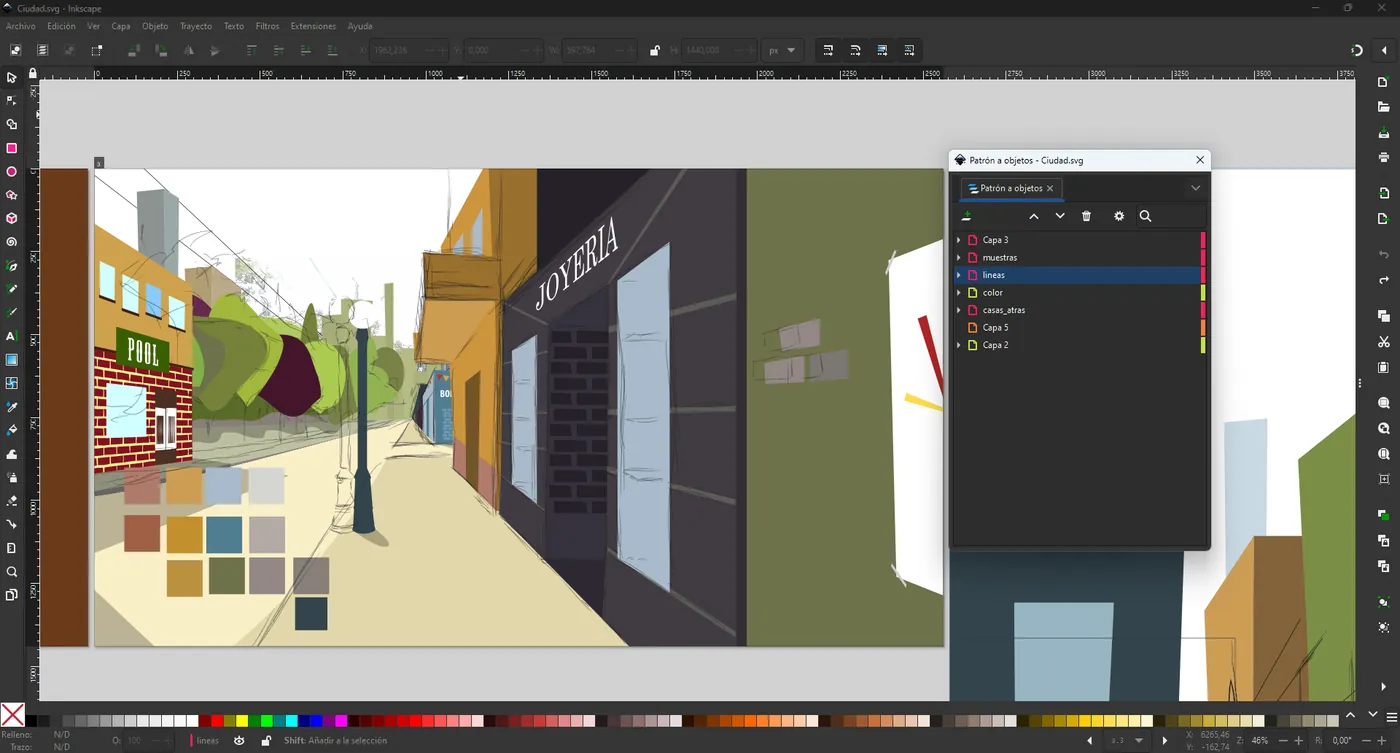Toggle scale rounded corners with rectangles
Viewport: 1400px width, 753px height.
(855, 51)
